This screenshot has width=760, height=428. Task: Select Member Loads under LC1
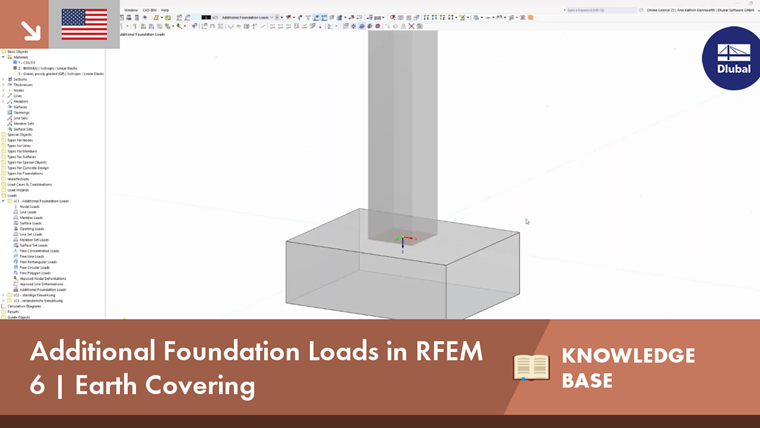click(31, 218)
